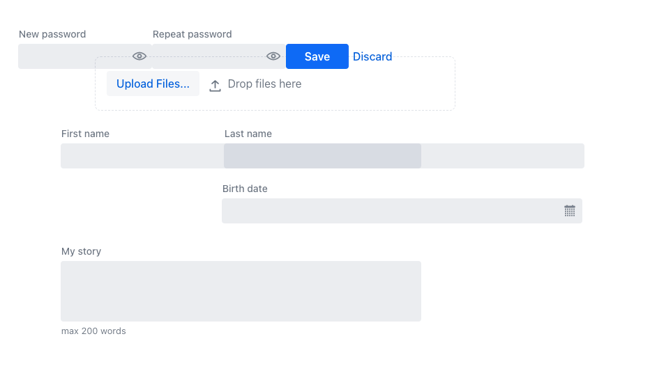Click the New password label
Image resolution: width=650 pixels, height=380 pixels.
[52, 34]
